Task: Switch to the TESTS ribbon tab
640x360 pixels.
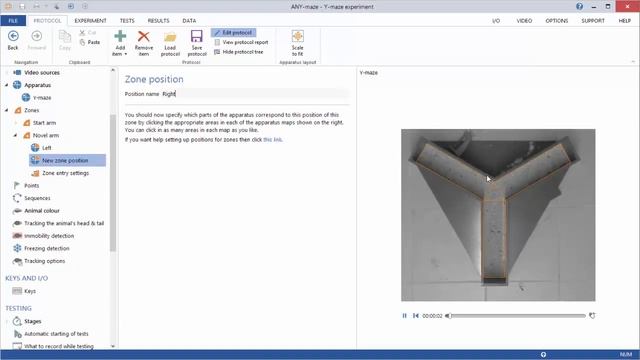Action: 127,20
